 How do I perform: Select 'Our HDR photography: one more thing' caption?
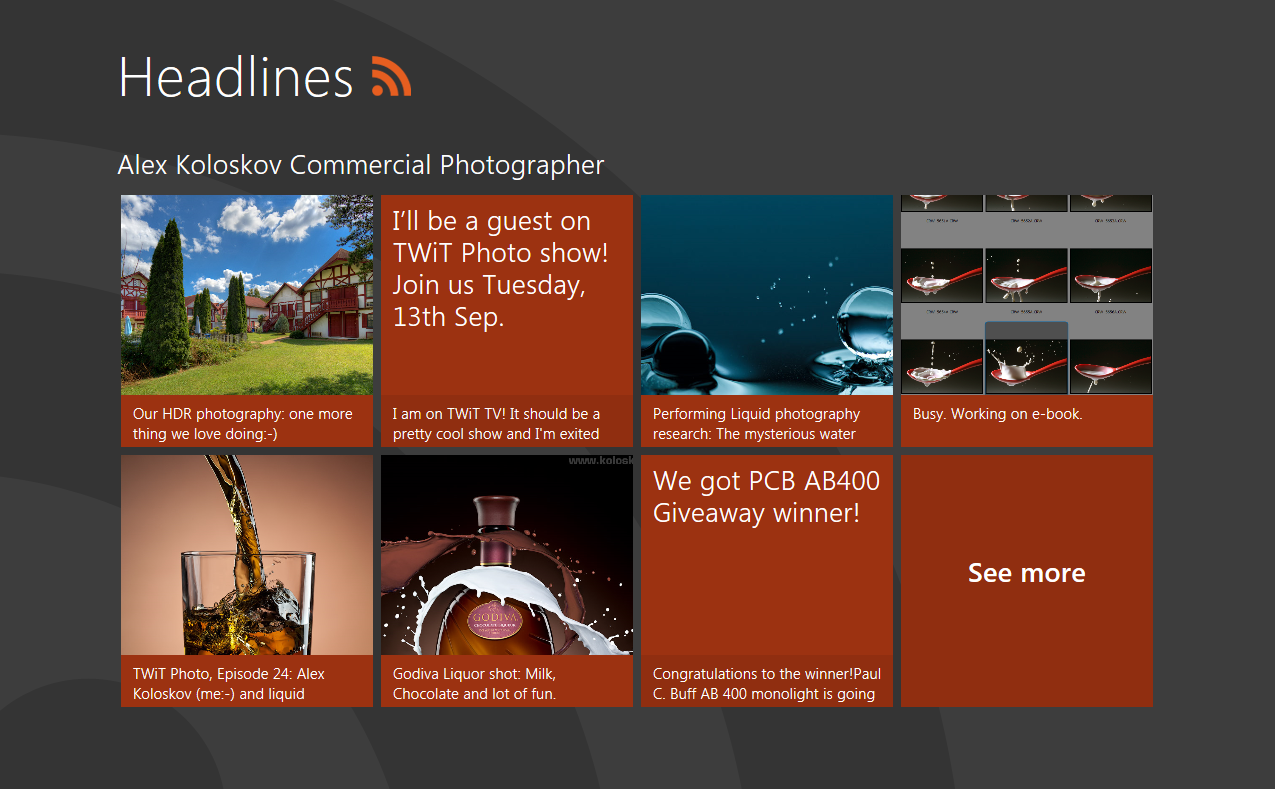click(x=247, y=423)
